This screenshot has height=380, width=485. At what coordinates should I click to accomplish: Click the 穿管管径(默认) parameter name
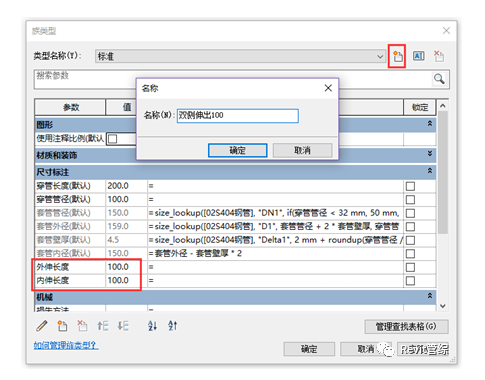[x=63, y=199]
